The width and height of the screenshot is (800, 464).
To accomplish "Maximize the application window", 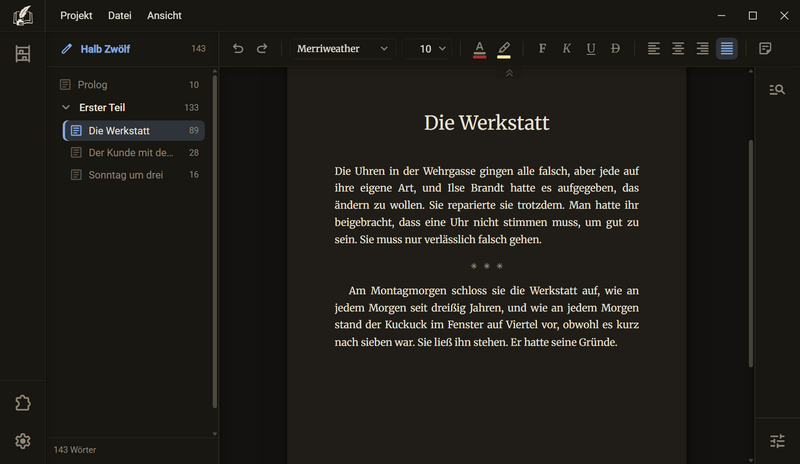I will click(x=753, y=16).
